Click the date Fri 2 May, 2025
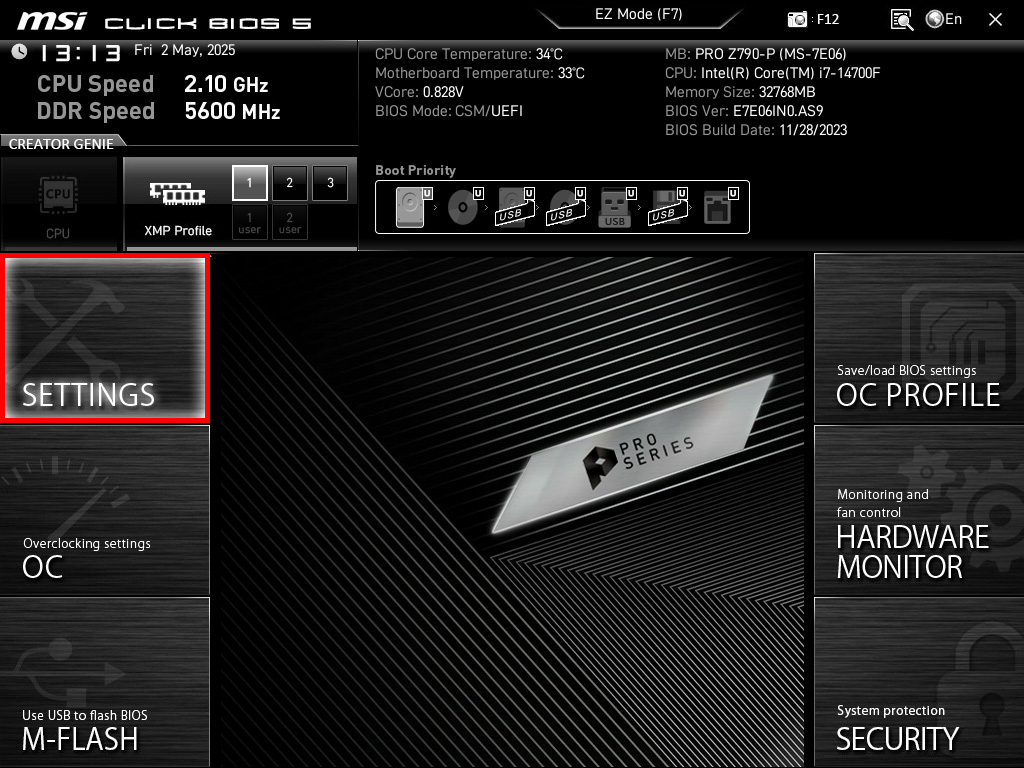This screenshot has height=768, width=1024. tap(185, 50)
